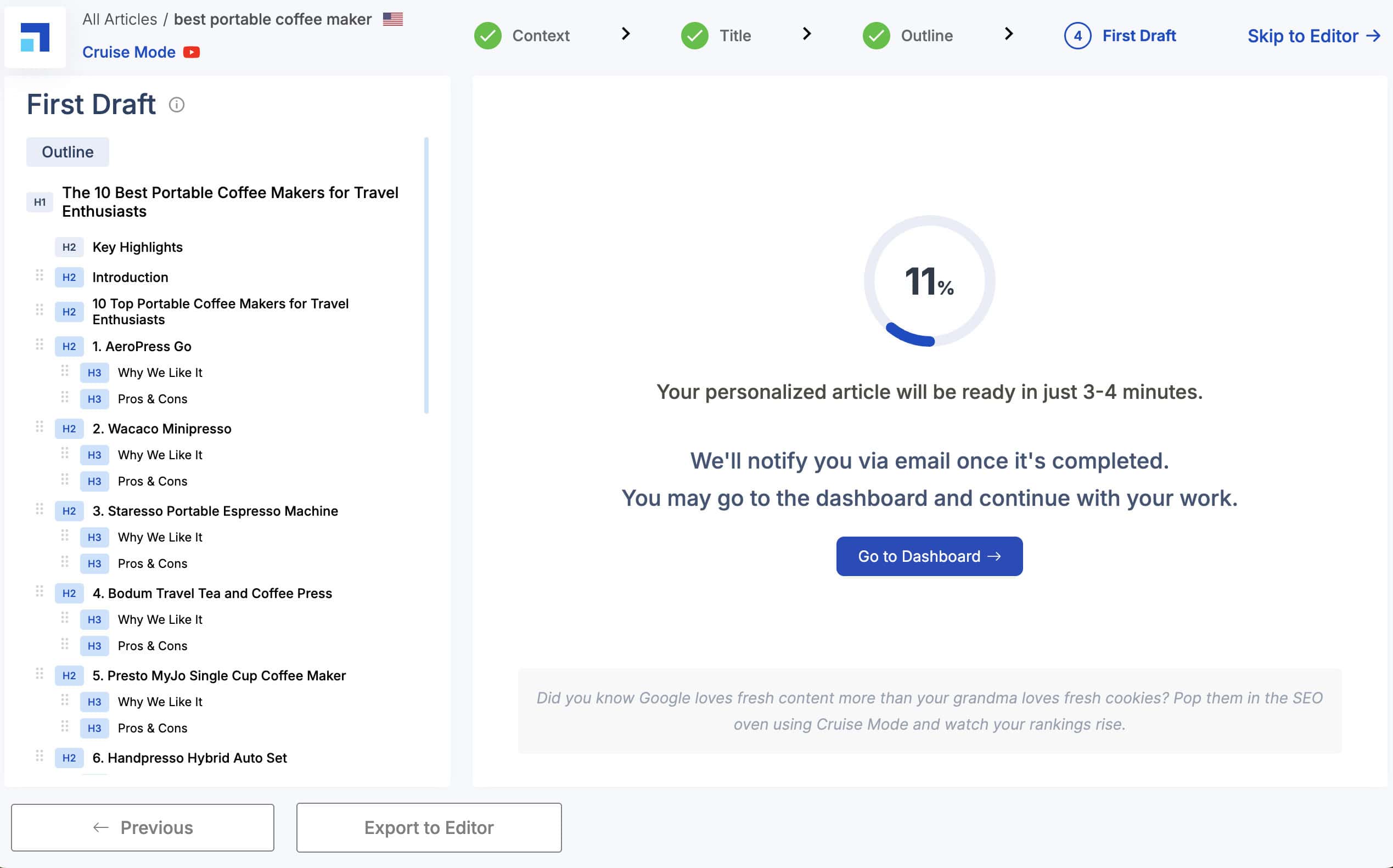Click the outline panel vertical scrollbar

(x=426, y=275)
